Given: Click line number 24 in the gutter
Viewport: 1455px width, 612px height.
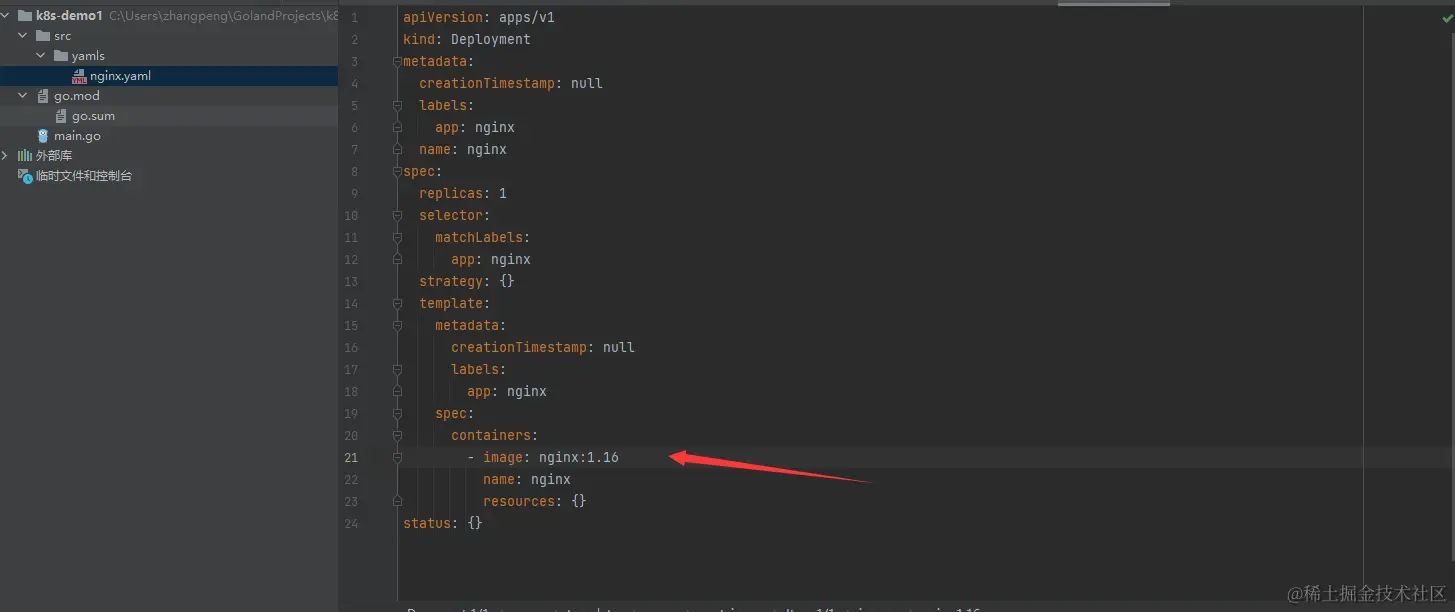Looking at the screenshot, I should (x=351, y=524).
